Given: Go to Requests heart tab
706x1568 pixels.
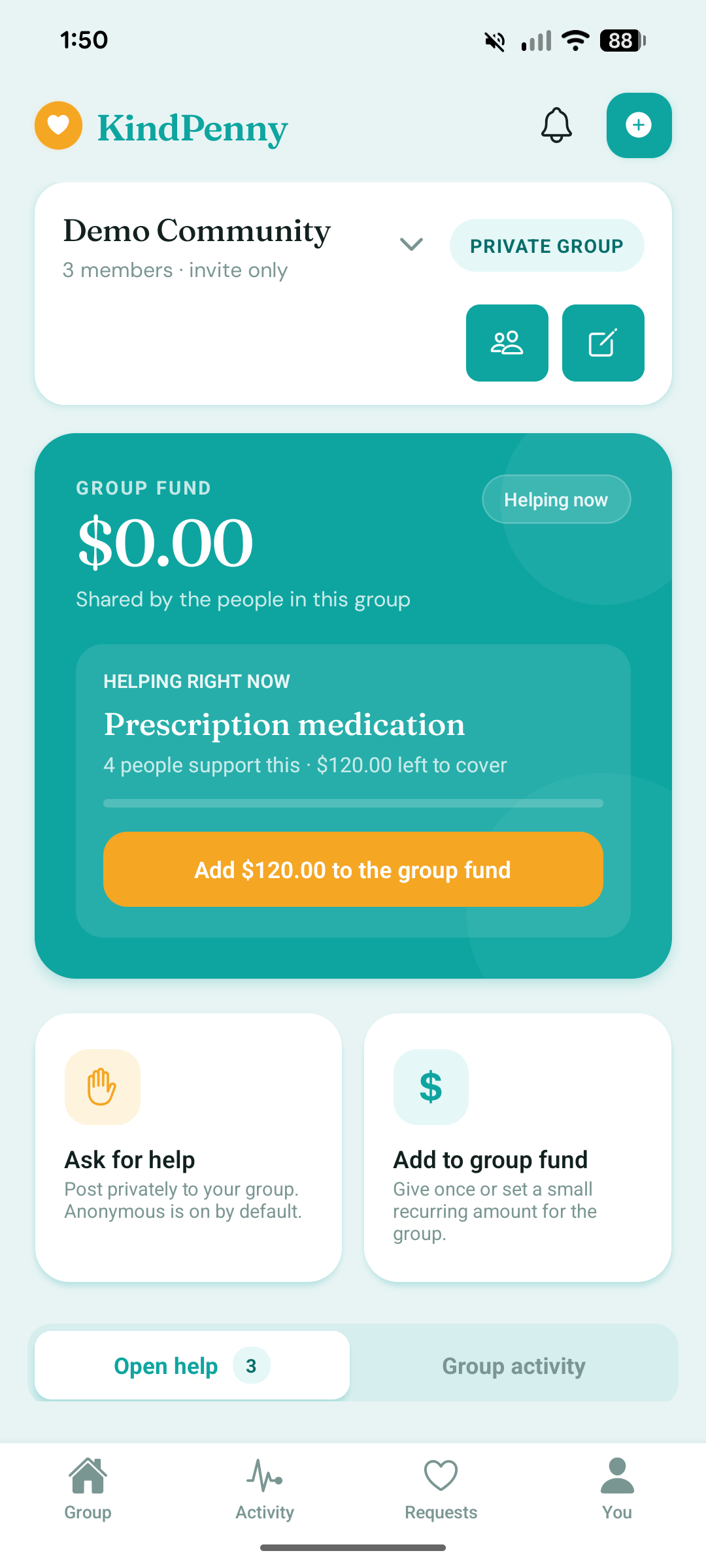Looking at the screenshot, I should tap(441, 1490).
